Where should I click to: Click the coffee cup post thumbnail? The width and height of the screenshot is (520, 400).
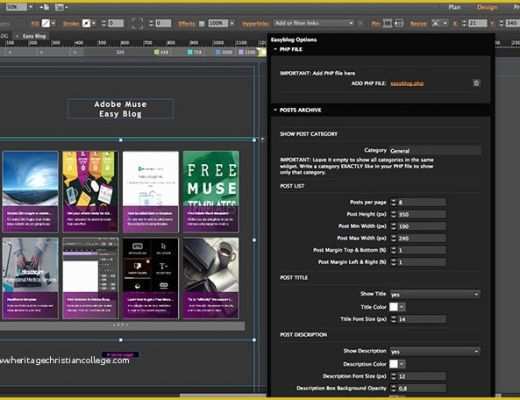(x=211, y=265)
